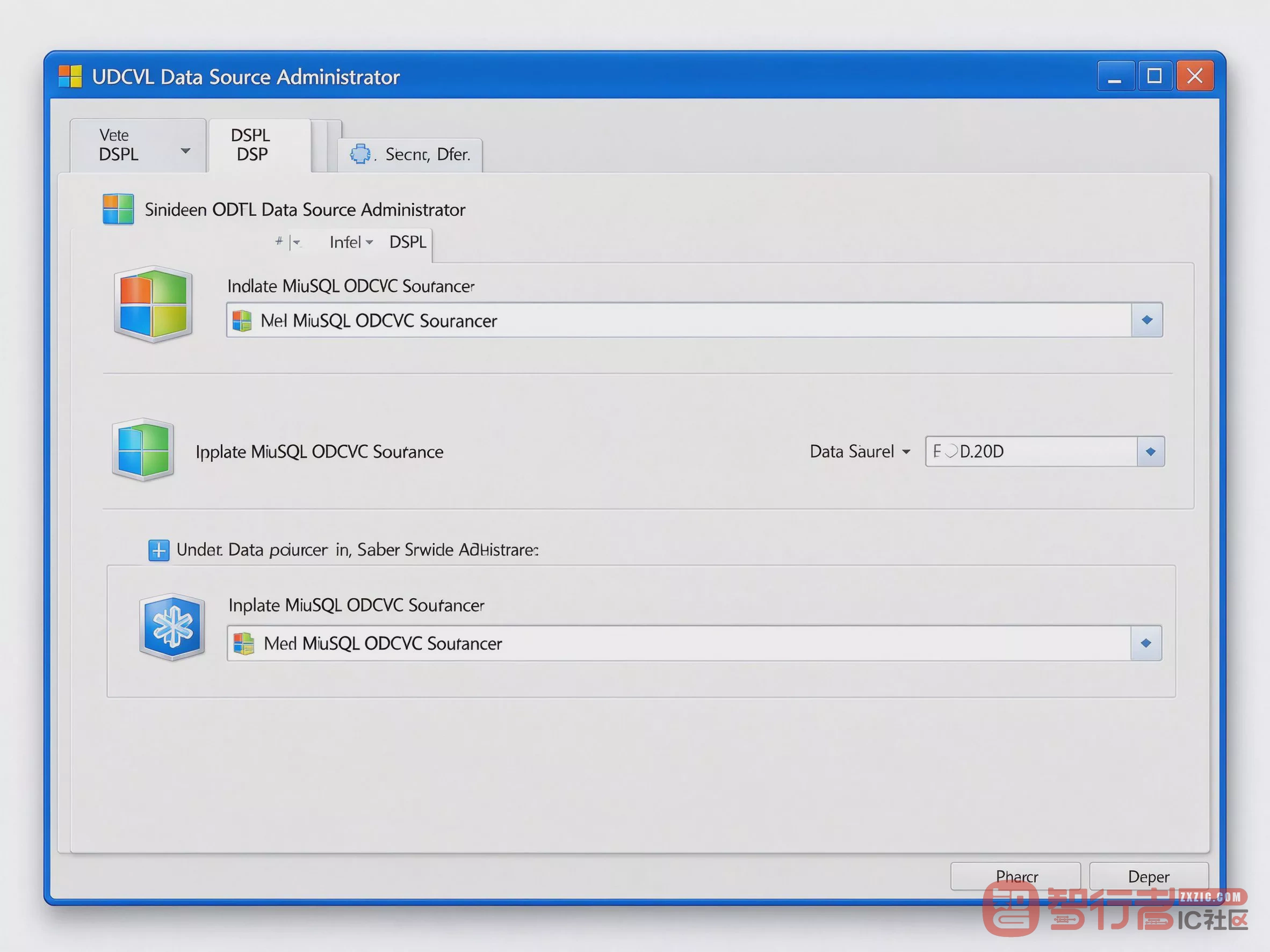Screen dimensions: 1270x952
Task: Click the Deper button
Action: point(1149,876)
